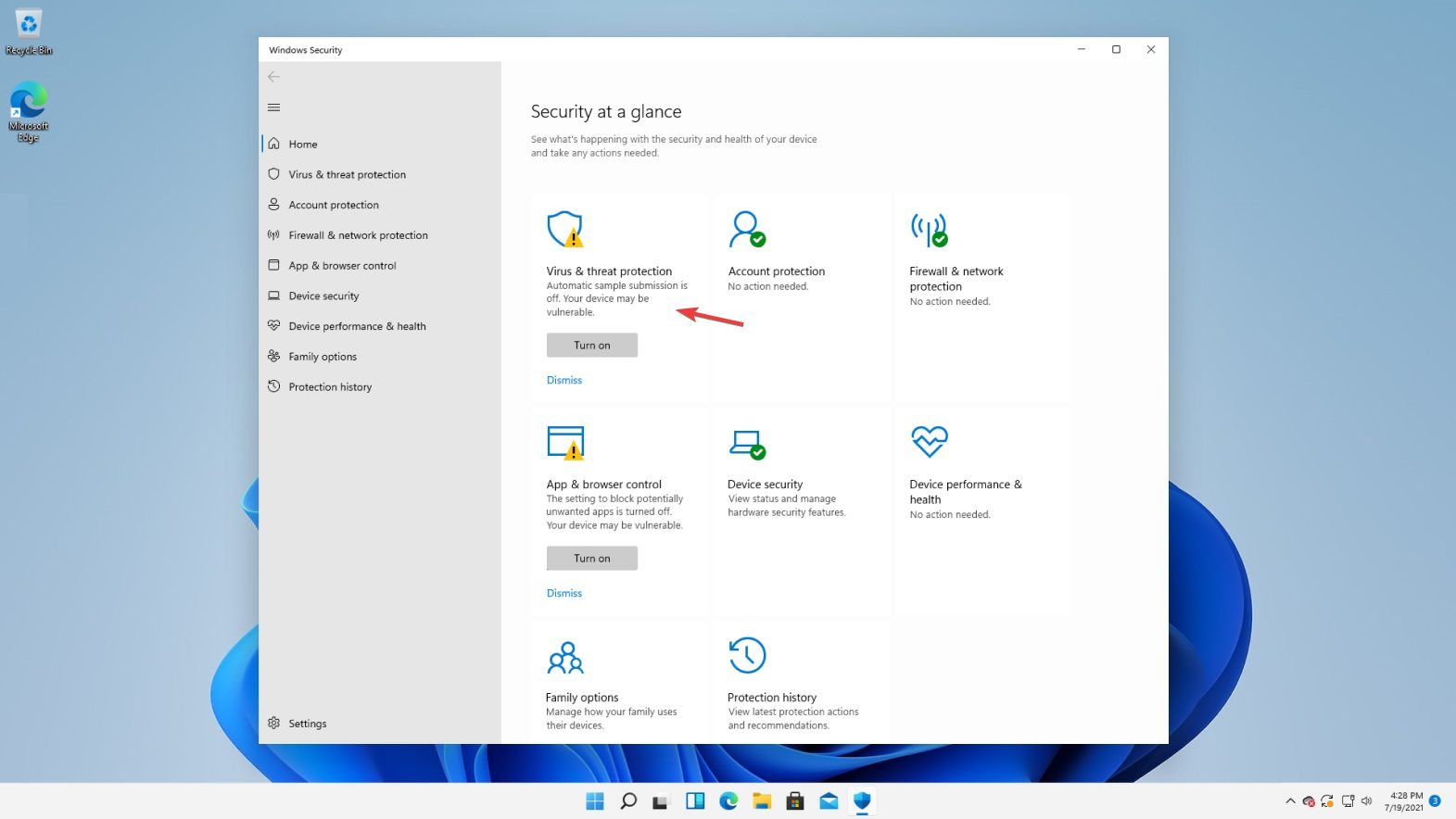Click the App & browser control window tile icon
The height and width of the screenshot is (819, 1456).
[565, 442]
